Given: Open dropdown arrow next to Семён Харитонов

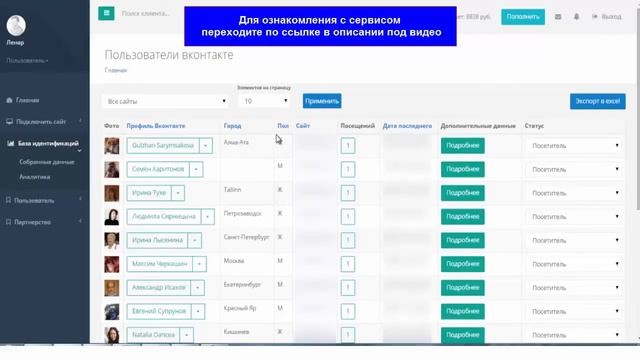Looking at the screenshot, I should (x=196, y=169).
